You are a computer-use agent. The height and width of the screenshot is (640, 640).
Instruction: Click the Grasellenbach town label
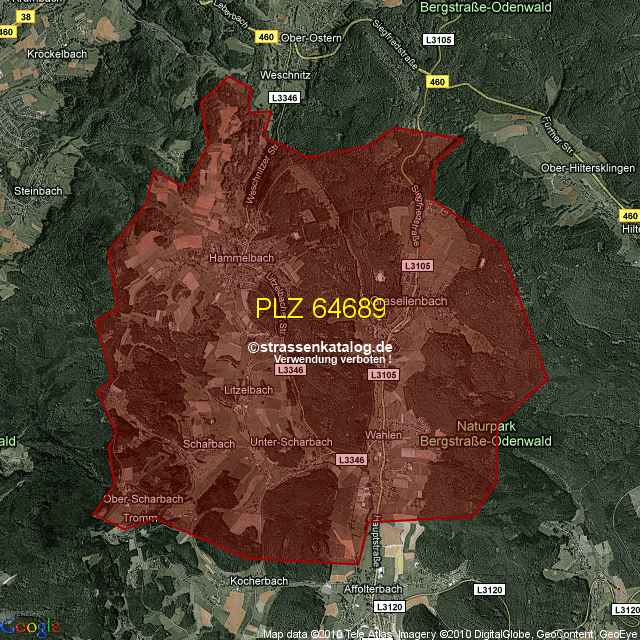[410, 300]
